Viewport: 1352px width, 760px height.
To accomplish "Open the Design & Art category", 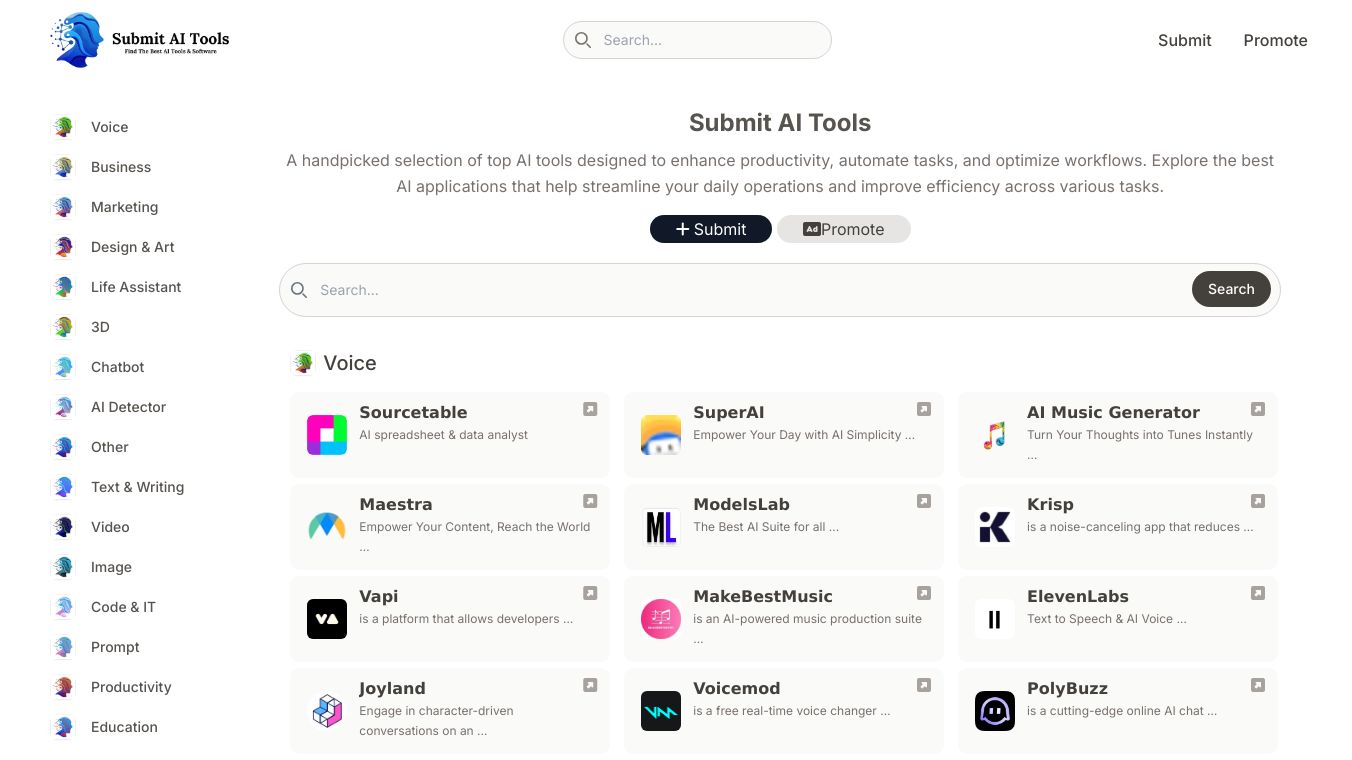I will click(132, 247).
